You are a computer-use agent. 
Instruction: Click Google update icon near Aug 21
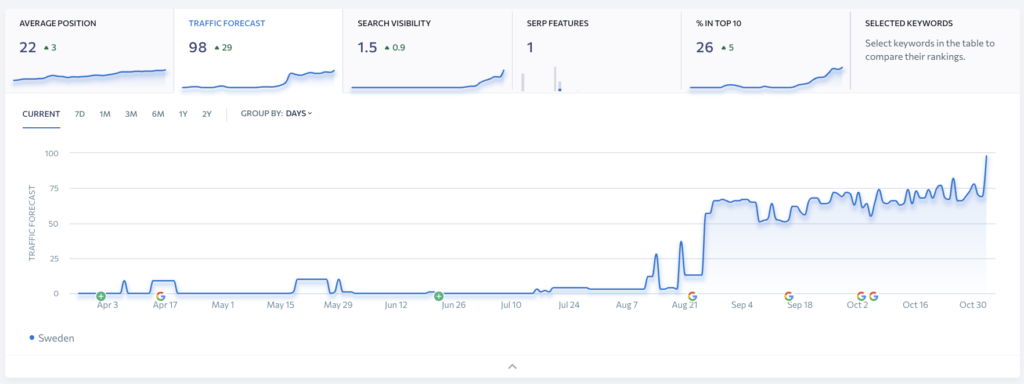(x=692, y=296)
